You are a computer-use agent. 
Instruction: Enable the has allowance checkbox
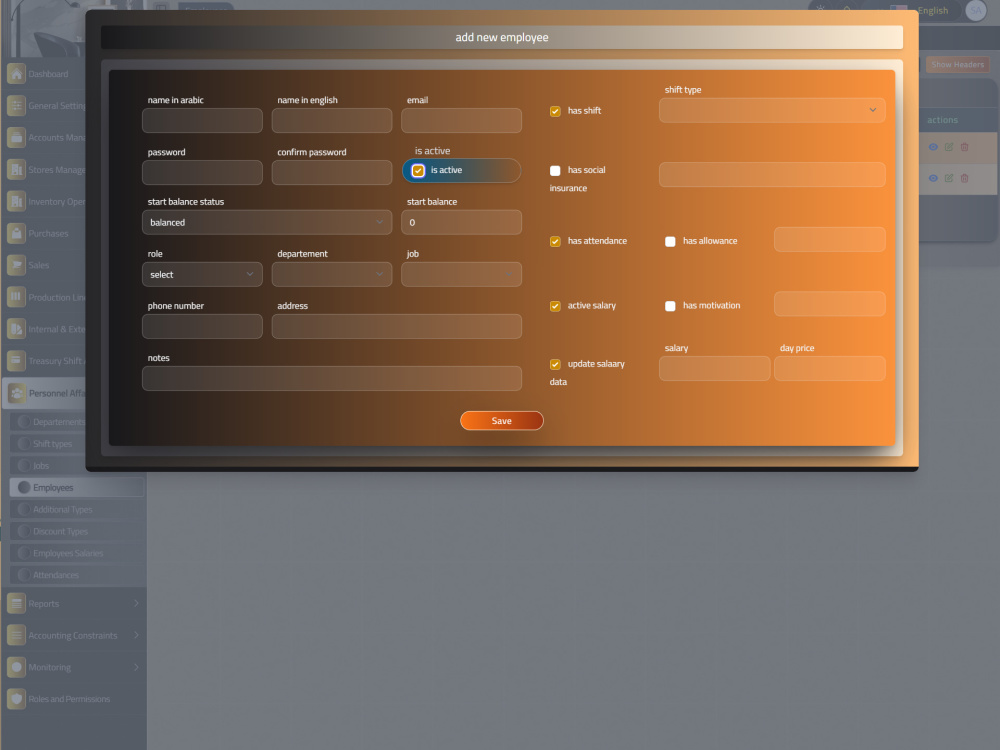point(670,242)
